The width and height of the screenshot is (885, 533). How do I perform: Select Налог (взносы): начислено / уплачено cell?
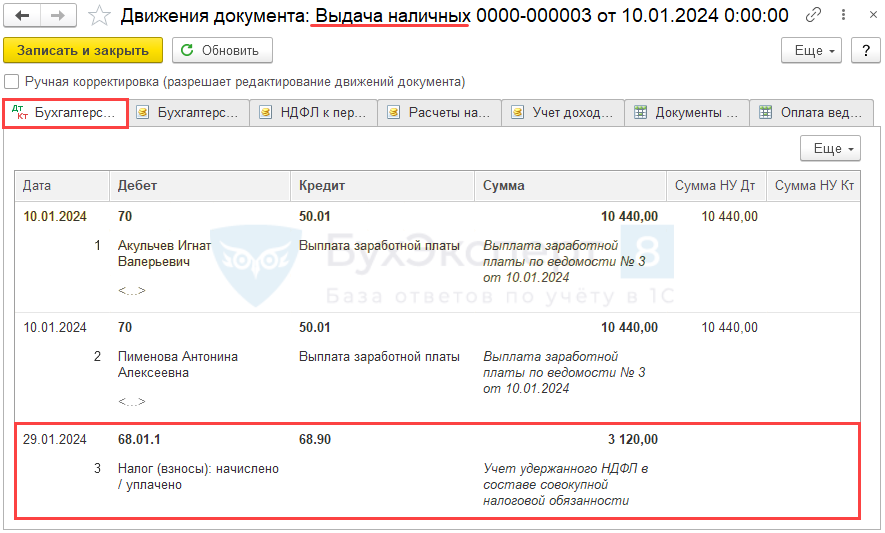(198, 477)
